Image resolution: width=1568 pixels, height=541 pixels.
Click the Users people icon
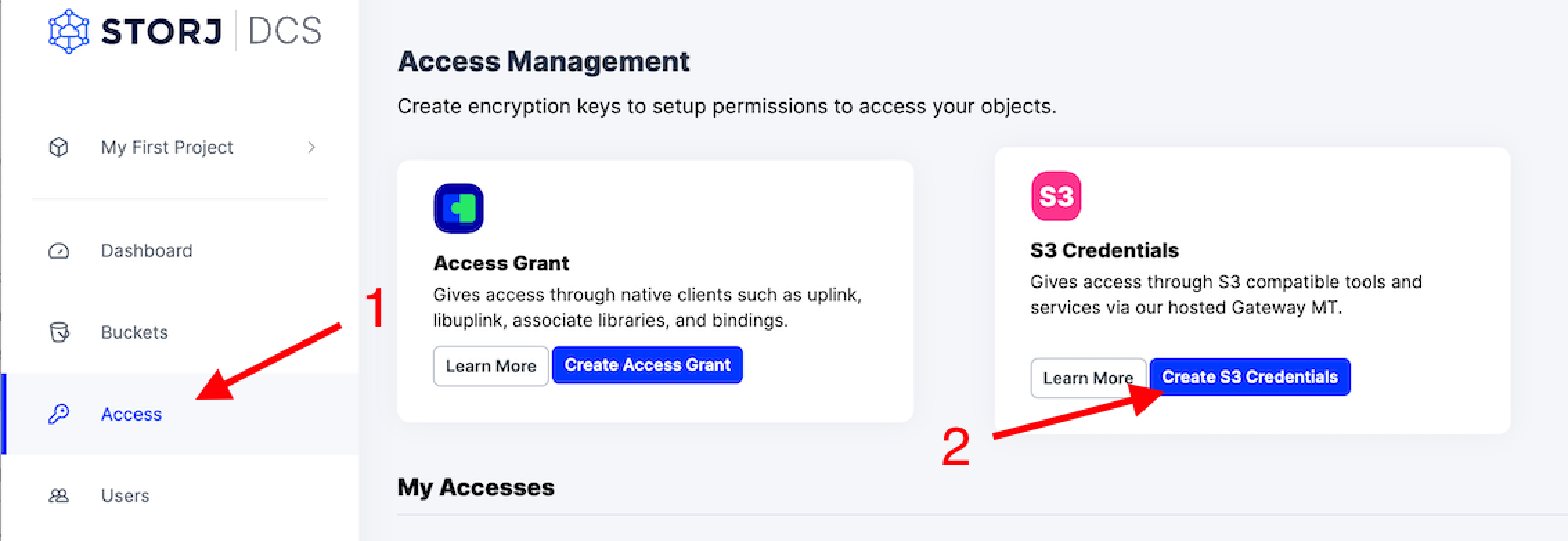click(x=58, y=496)
